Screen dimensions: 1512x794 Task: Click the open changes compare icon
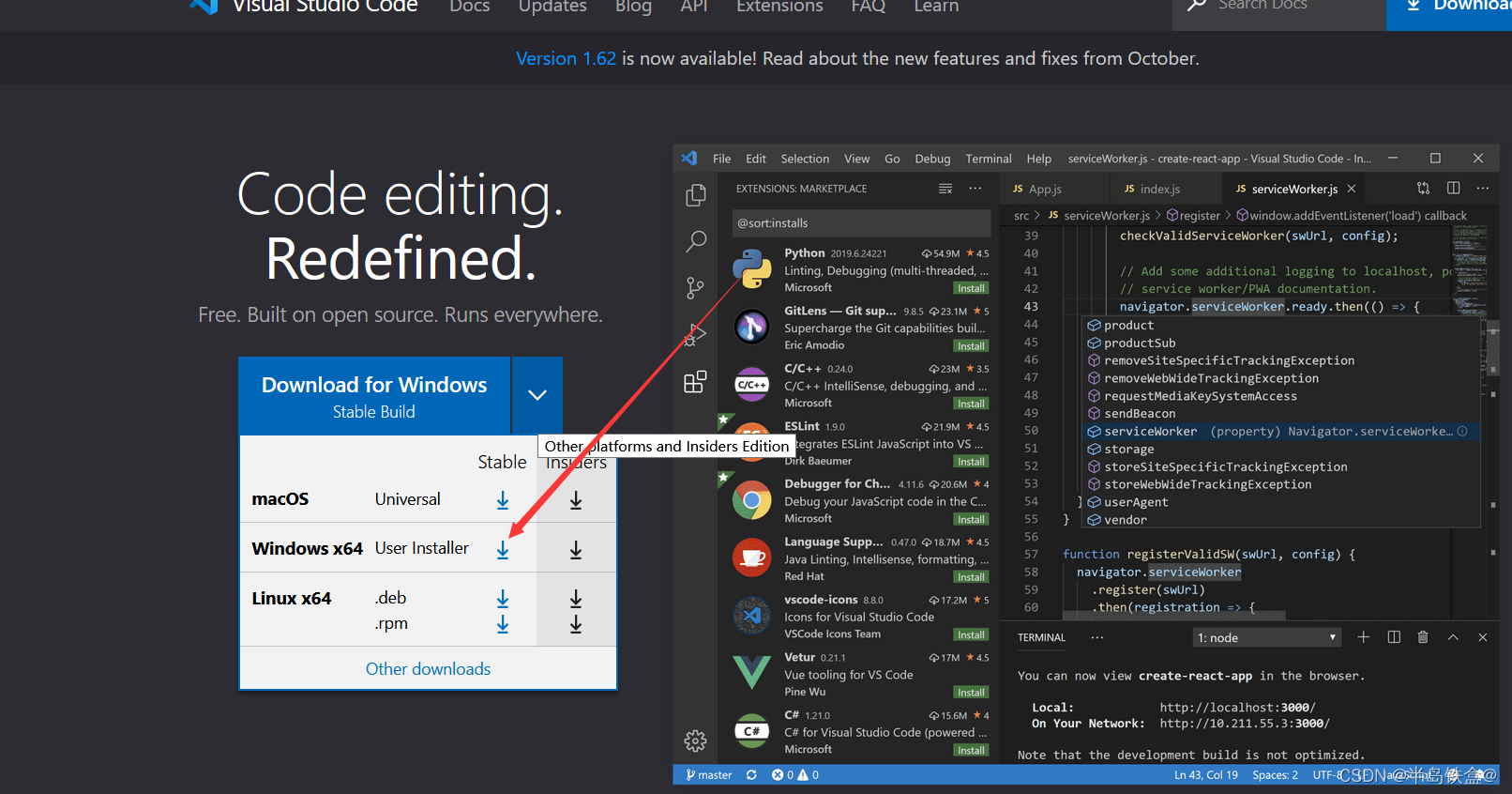point(1424,188)
